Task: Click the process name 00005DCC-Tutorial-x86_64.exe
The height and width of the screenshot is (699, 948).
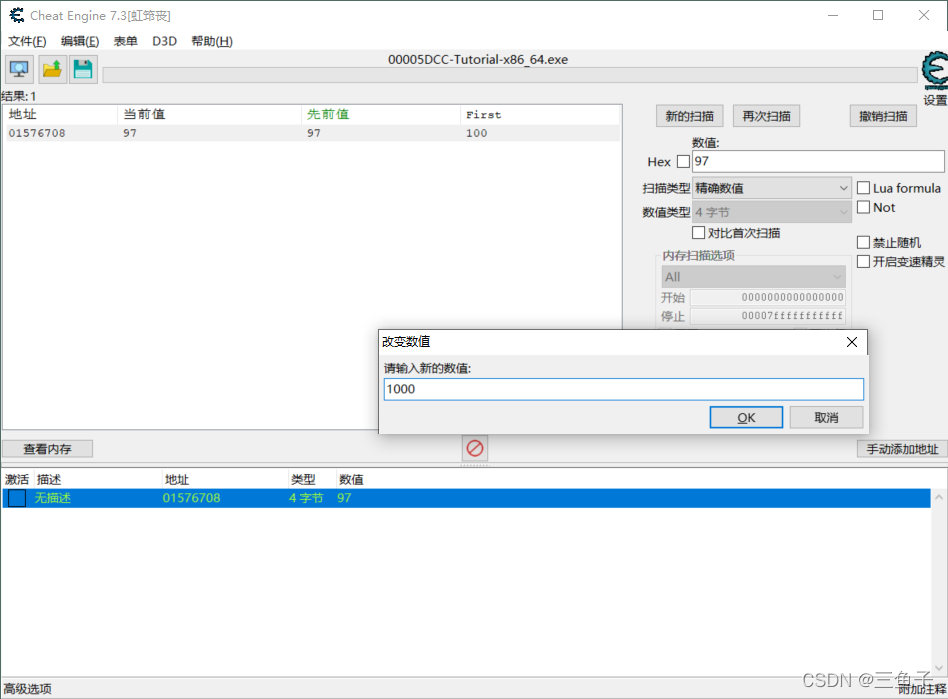Action: pos(478,59)
